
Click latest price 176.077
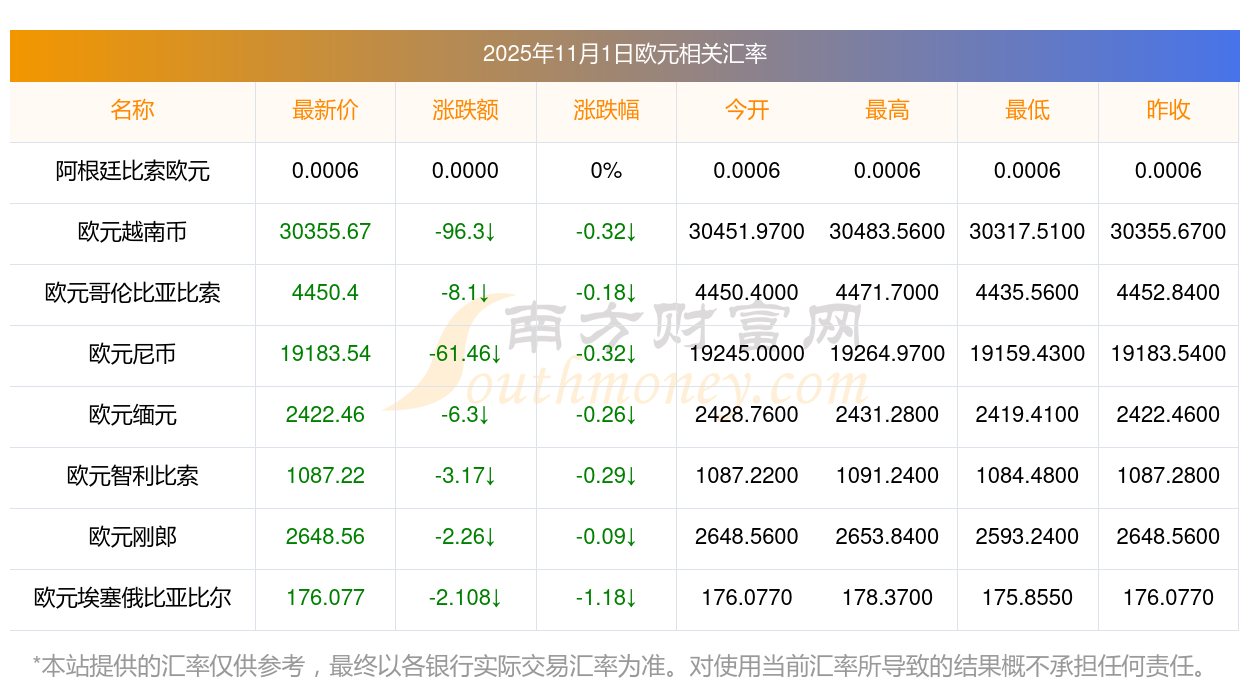(325, 598)
